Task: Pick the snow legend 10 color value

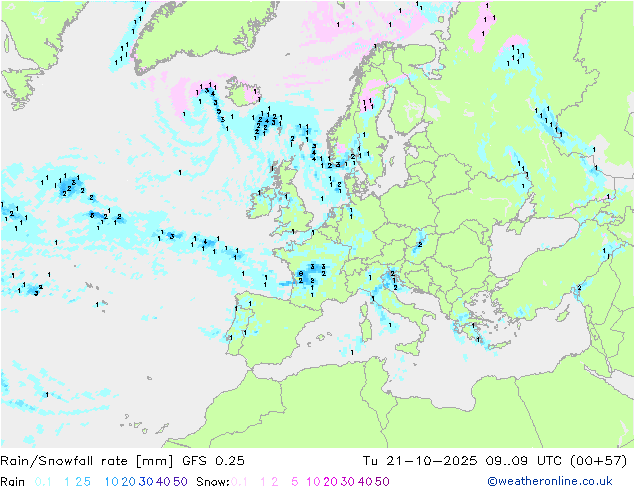Action: 313,482
